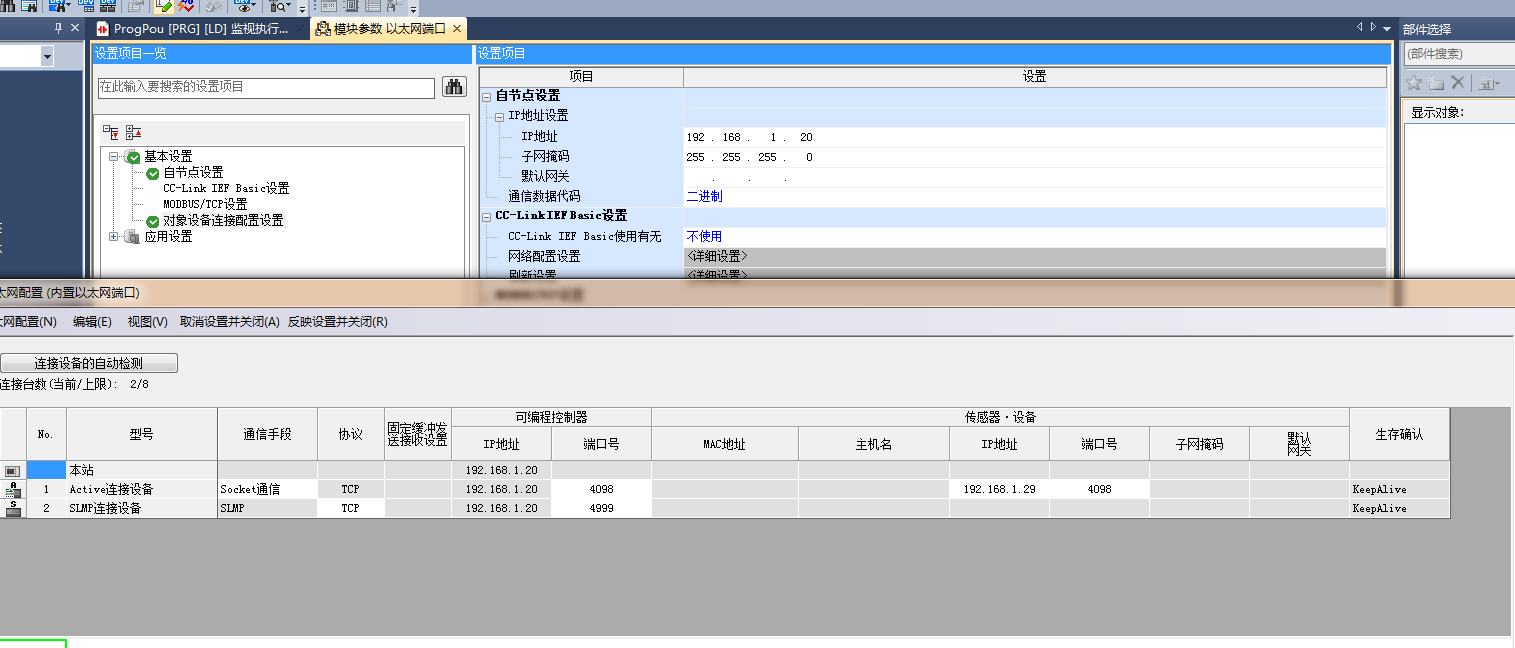
Task: Click 反映设置并关闭(R) to apply and close
Action: click(337, 322)
